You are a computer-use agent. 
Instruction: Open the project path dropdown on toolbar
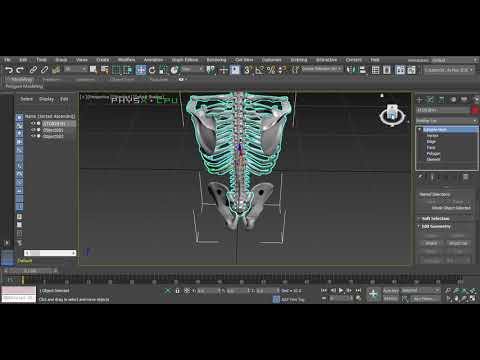click(x=449, y=70)
